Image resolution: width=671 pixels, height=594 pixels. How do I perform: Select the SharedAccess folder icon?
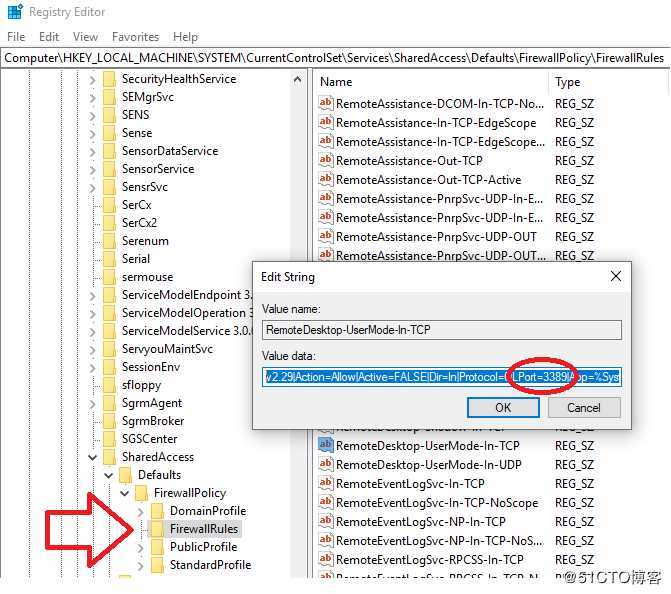pos(110,457)
